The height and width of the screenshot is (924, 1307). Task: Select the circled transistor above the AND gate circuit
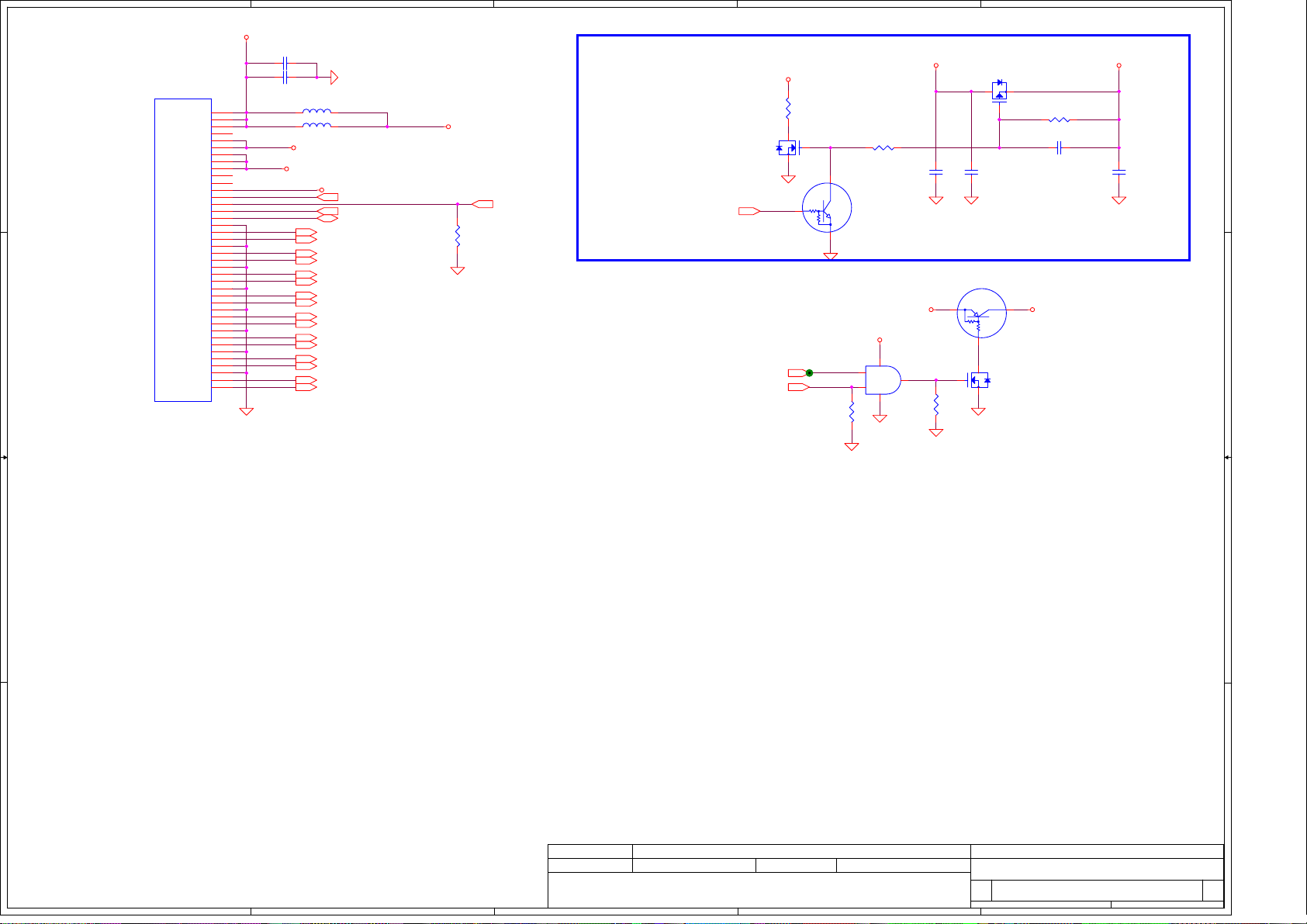(x=982, y=313)
